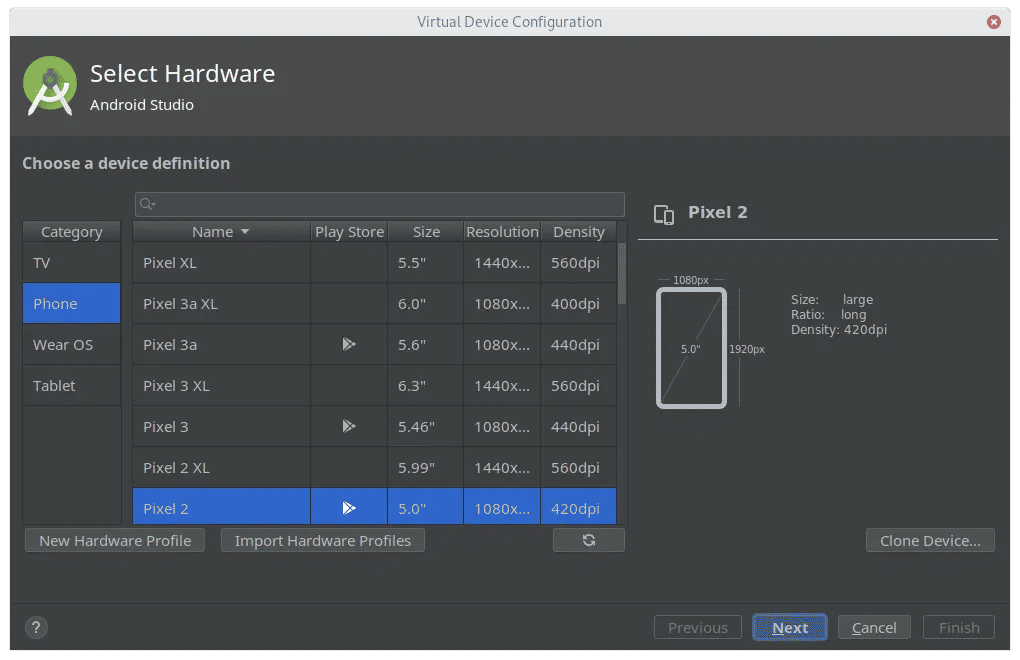The width and height of the screenshot is (1020, 660).
Task: Click the 1080x resolution cell for Pixel 2
Action: 502,508
